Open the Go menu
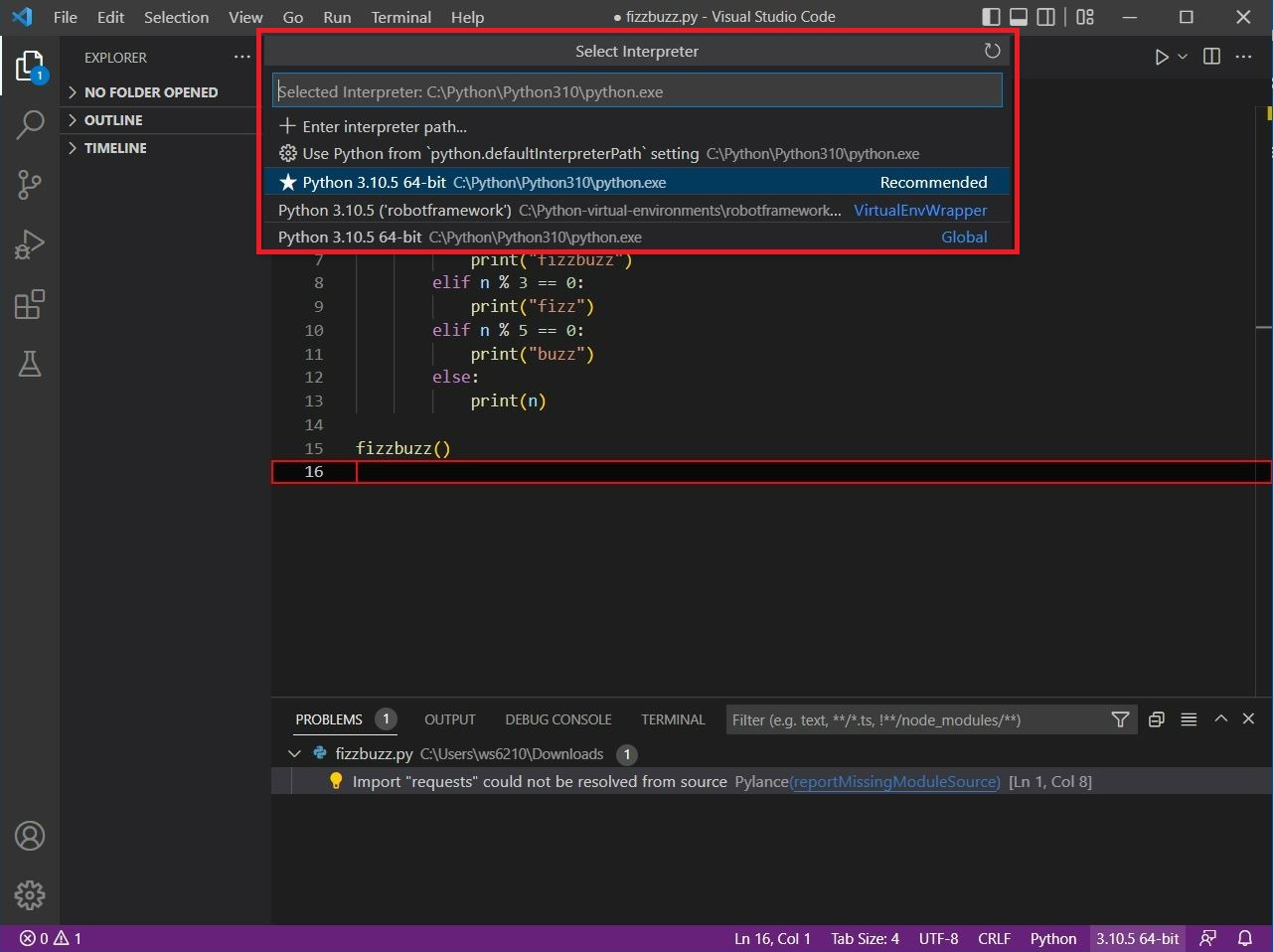Screen dimensions: 1273x952 point(293,17)
